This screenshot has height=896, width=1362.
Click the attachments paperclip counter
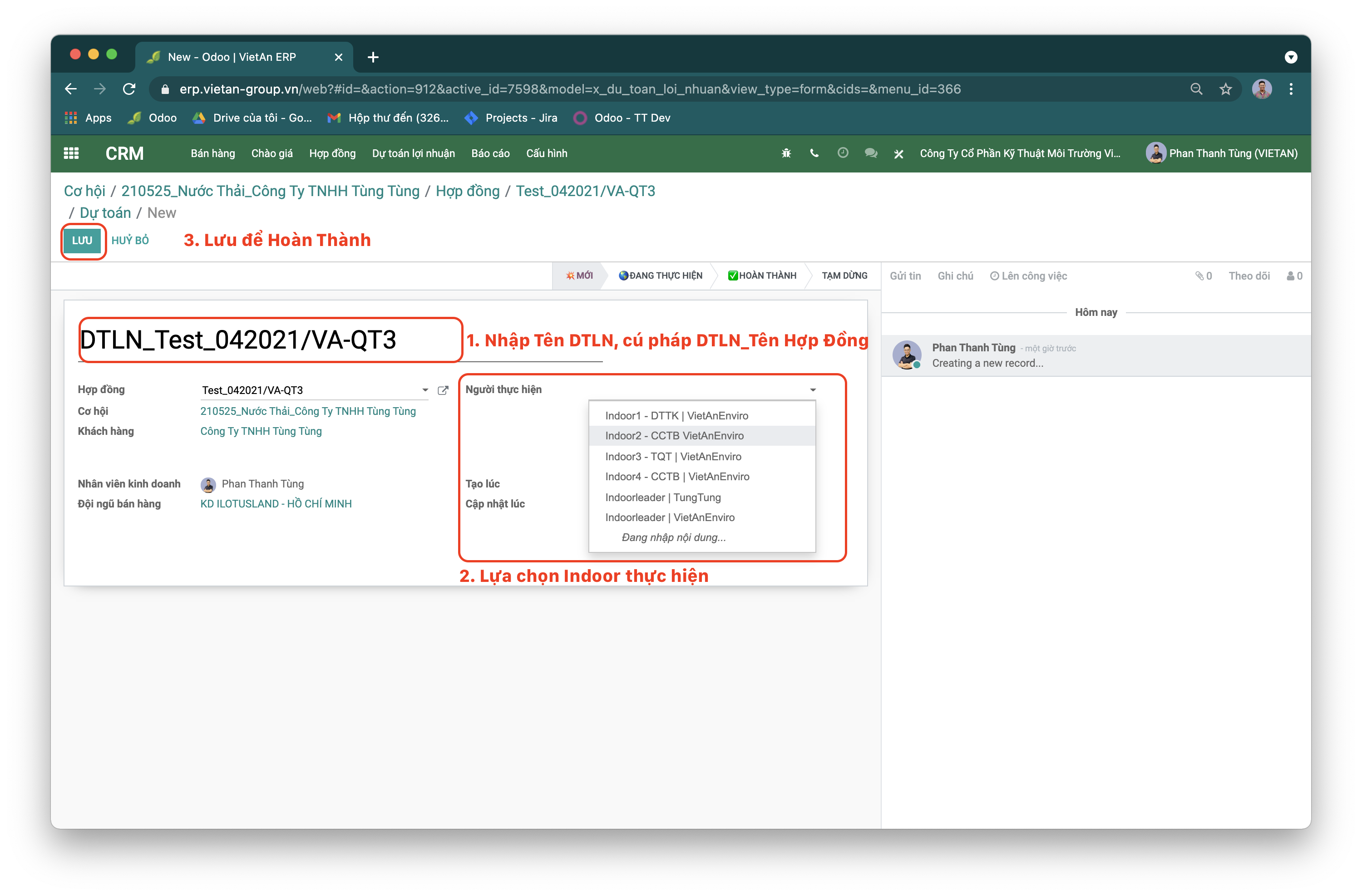coord(1204,276)
